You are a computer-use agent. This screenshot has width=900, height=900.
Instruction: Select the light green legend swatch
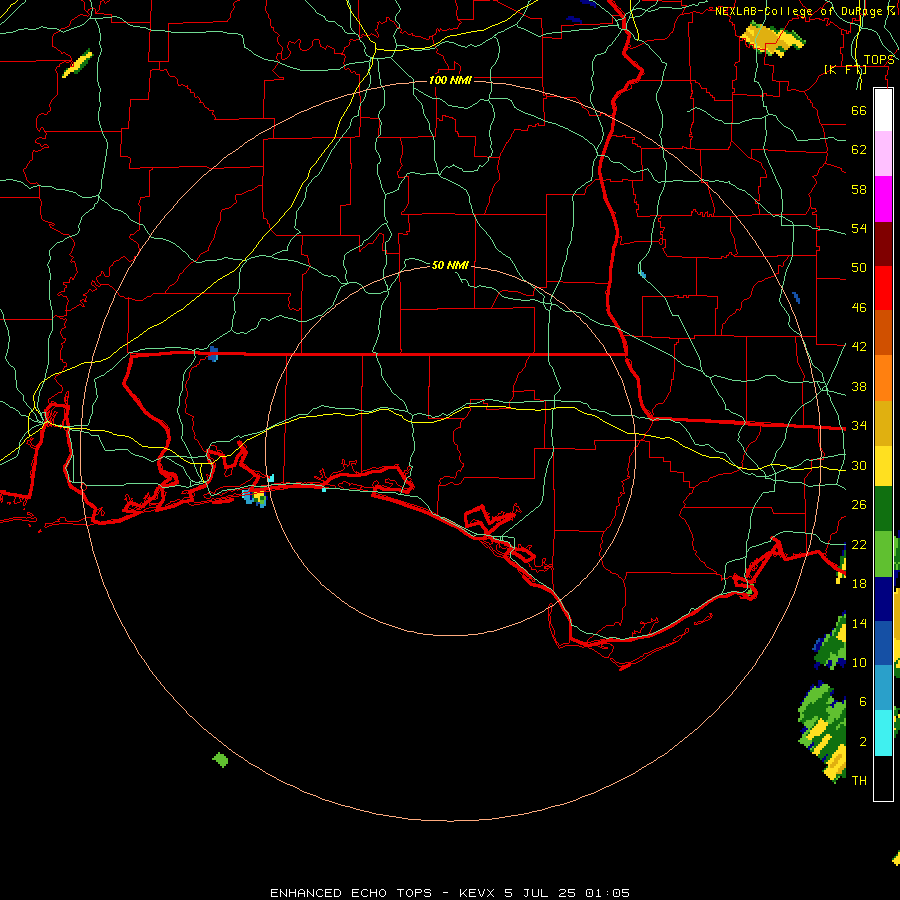[883, 554]
